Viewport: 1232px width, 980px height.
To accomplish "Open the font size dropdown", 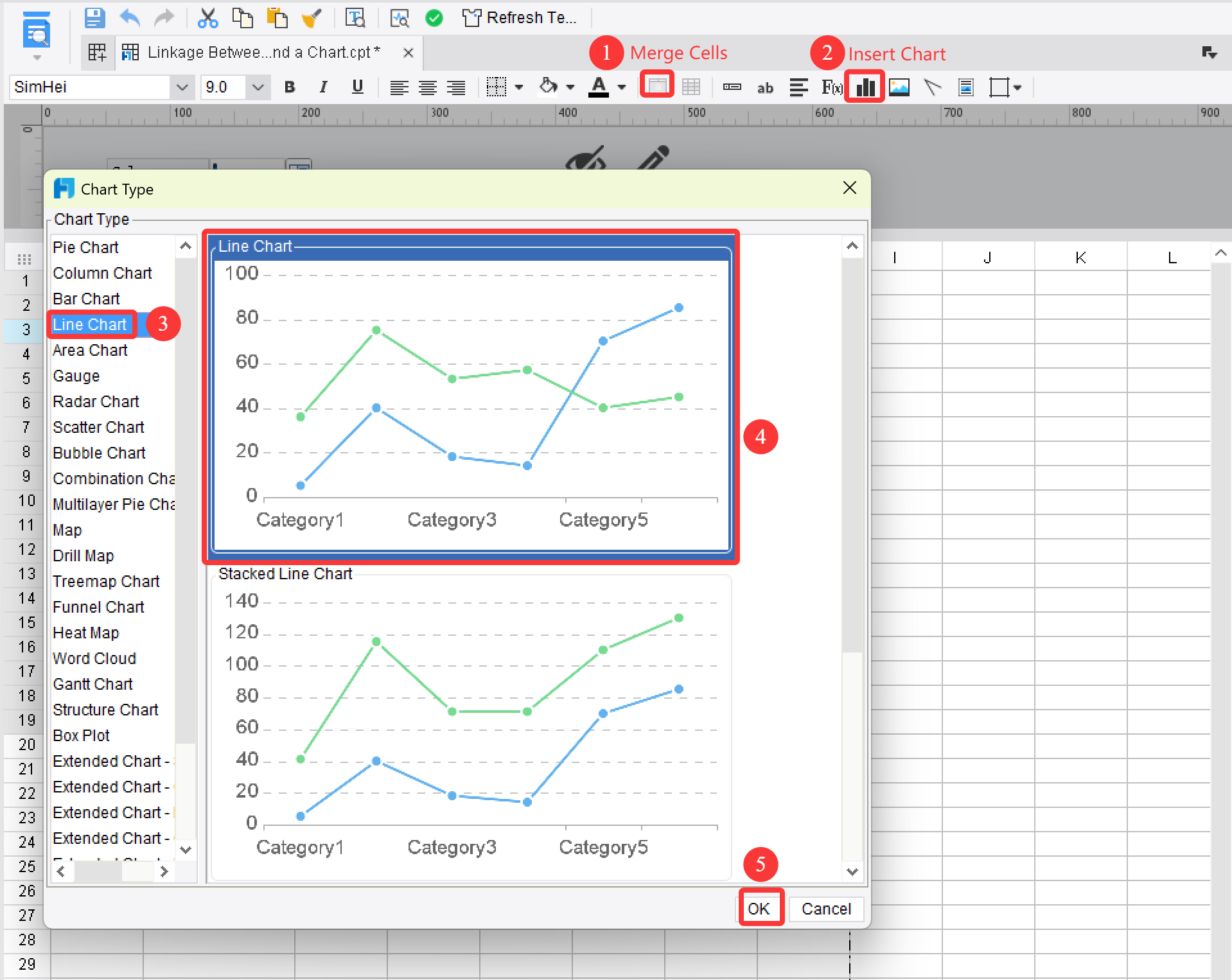I will (x=258, y=87).
